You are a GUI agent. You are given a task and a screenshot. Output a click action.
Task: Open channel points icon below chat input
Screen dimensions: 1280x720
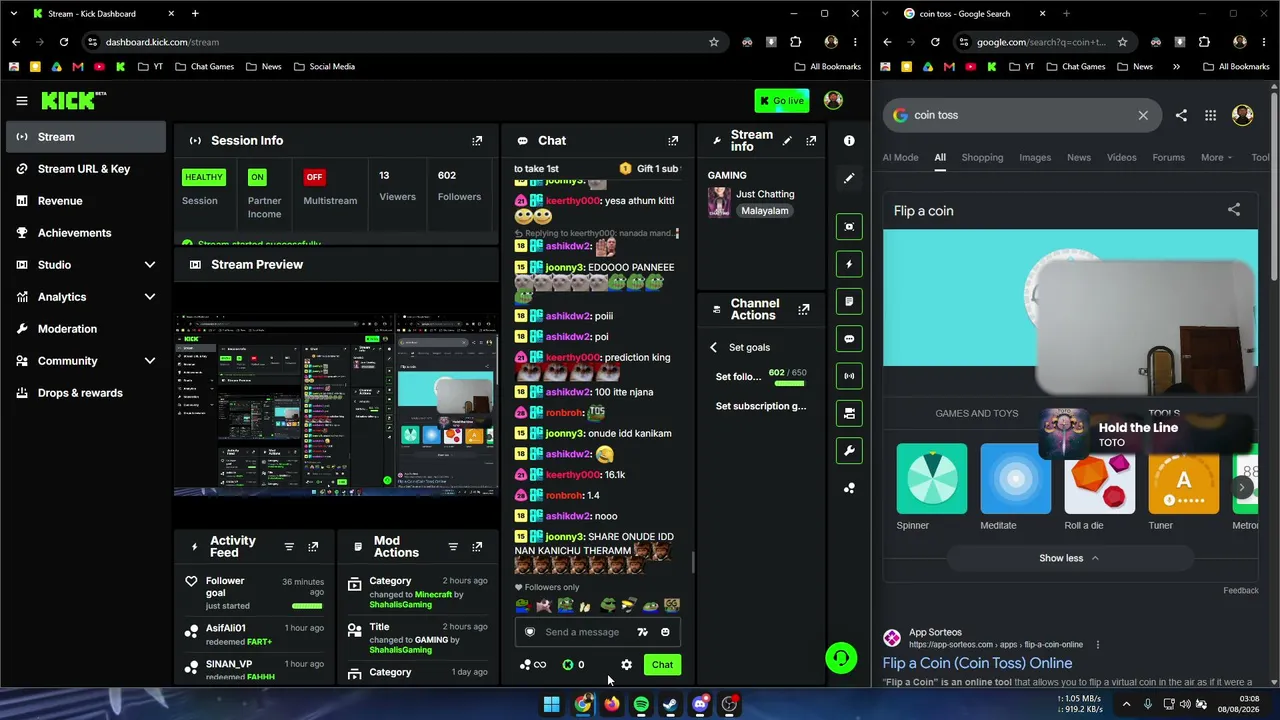click(533, 665)
